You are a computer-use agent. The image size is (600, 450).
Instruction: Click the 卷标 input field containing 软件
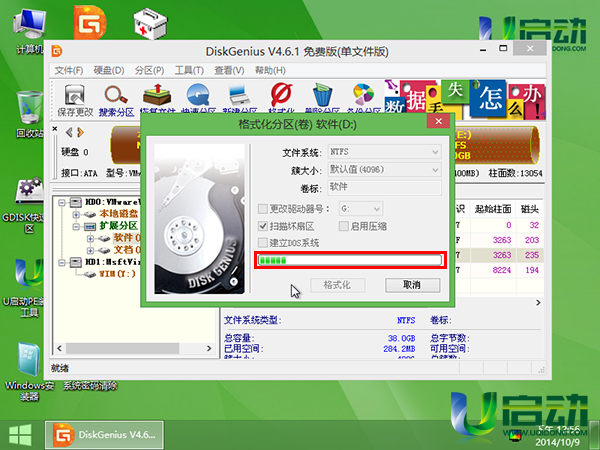(x=385, y=187)
